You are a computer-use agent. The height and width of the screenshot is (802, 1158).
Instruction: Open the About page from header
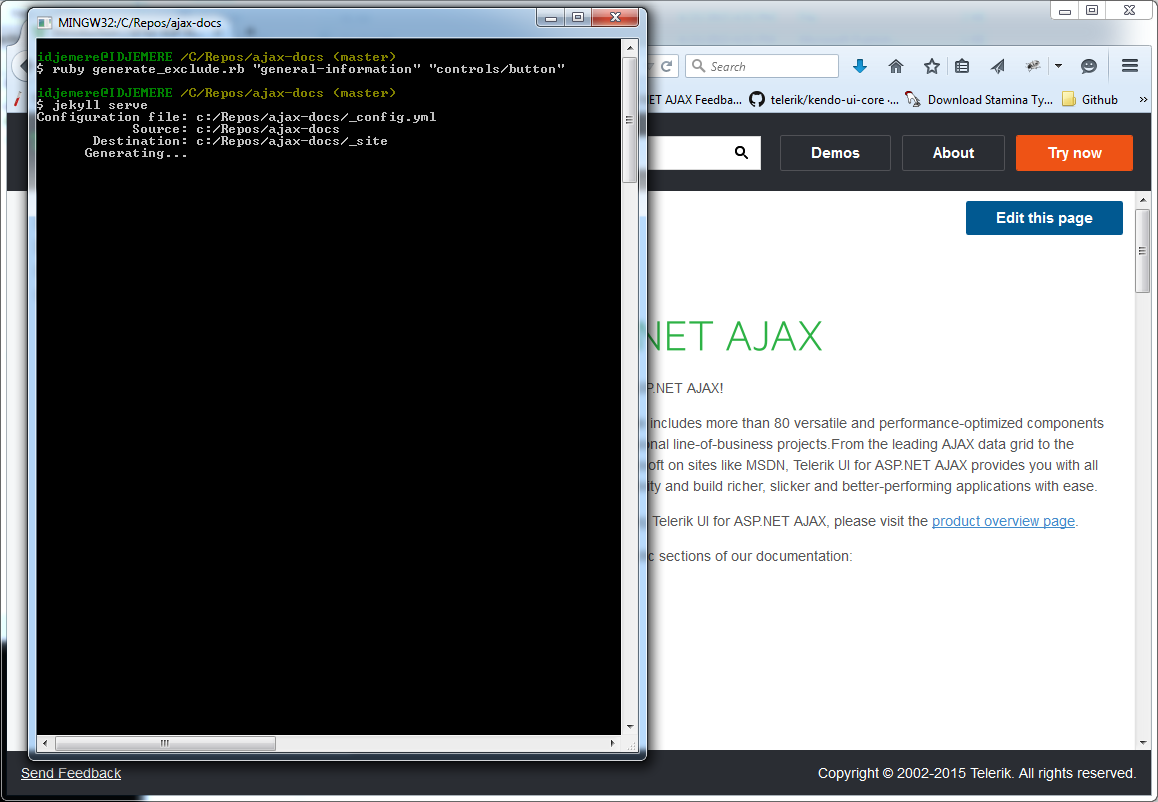pos(953,153)
